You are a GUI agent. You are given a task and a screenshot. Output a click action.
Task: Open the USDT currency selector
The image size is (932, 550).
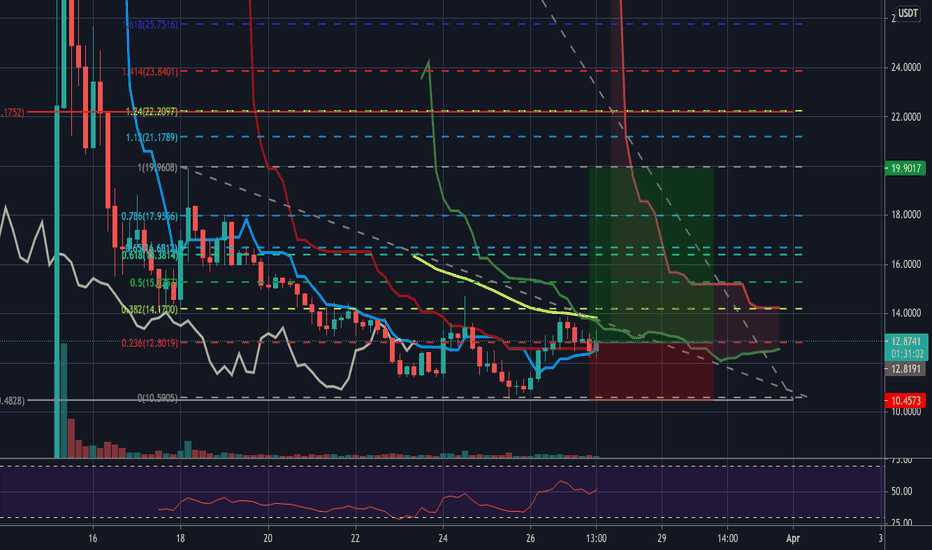(x=908, y=13)
